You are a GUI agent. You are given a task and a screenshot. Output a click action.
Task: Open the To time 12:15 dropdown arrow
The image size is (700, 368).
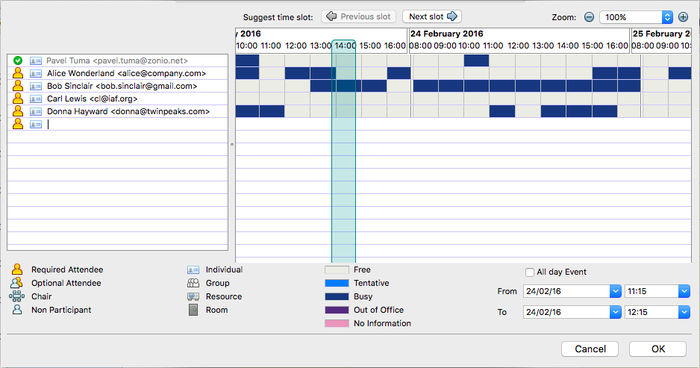pos(684,312)
